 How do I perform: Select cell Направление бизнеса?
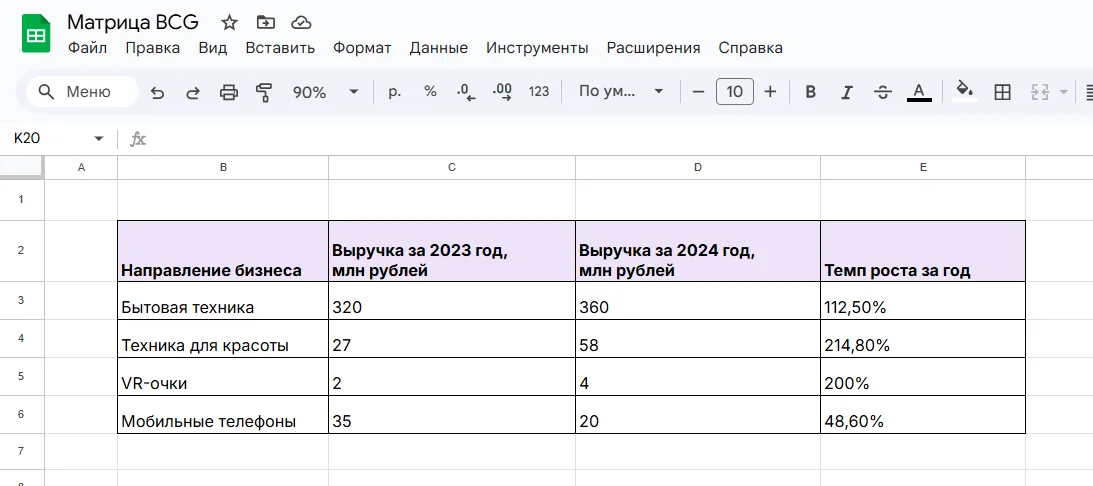pyautogui.click(x=223, y=252)
